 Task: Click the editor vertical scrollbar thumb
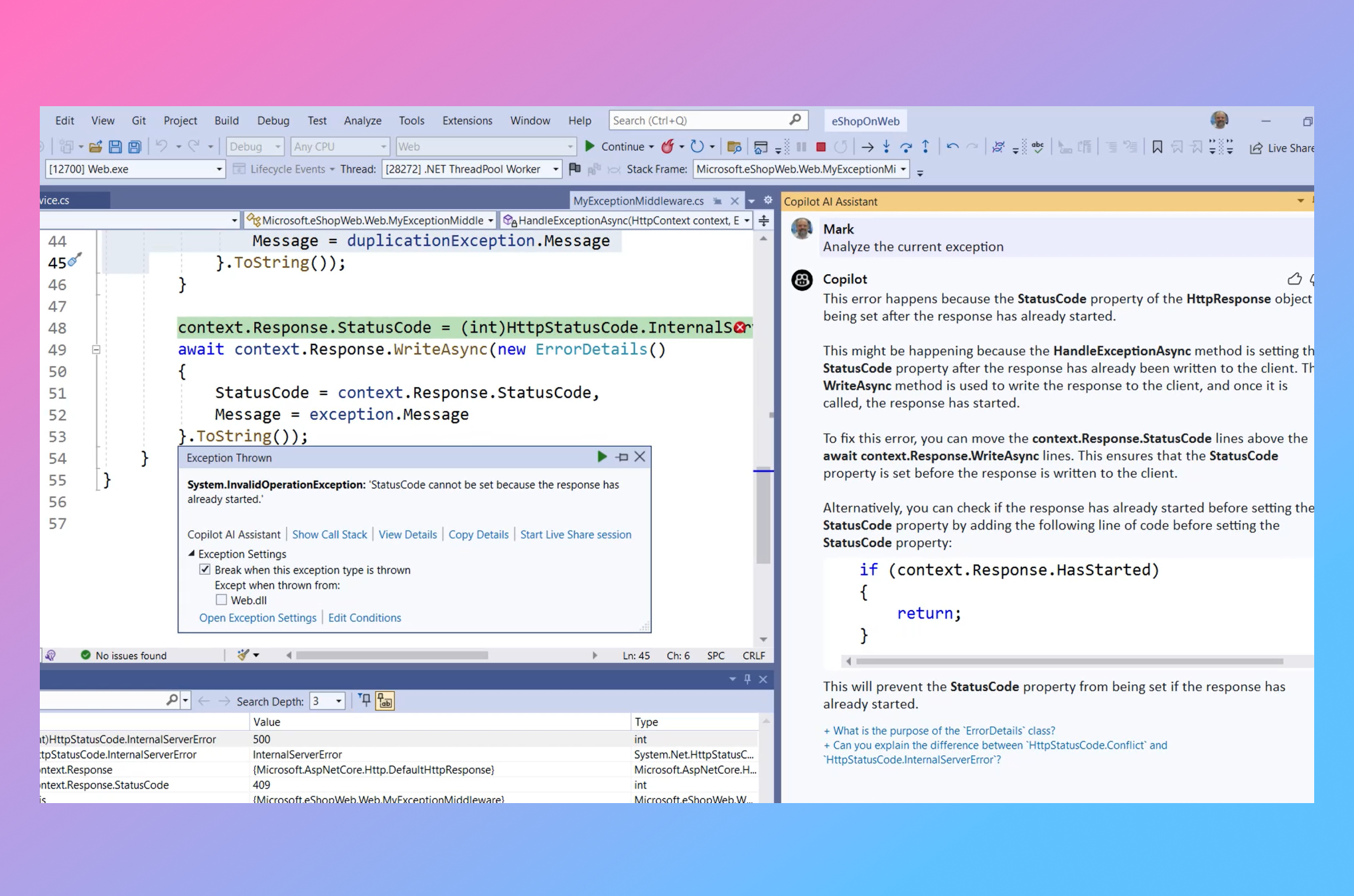click(763, 516)
